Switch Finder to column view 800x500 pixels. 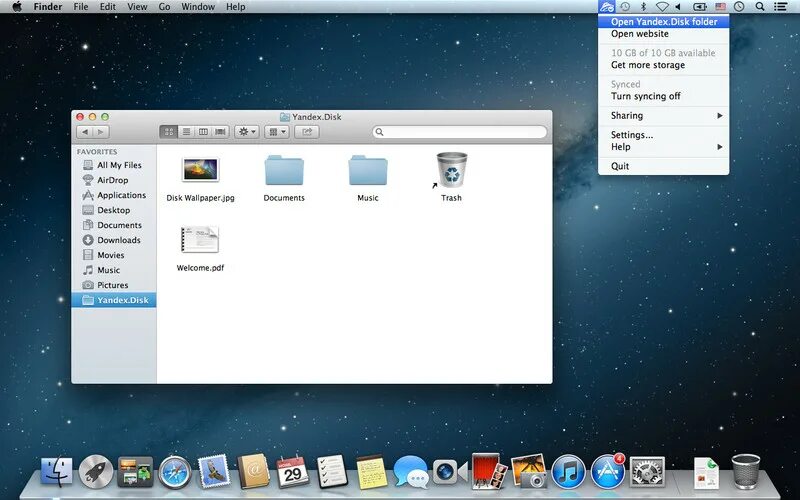click(203, 132)
